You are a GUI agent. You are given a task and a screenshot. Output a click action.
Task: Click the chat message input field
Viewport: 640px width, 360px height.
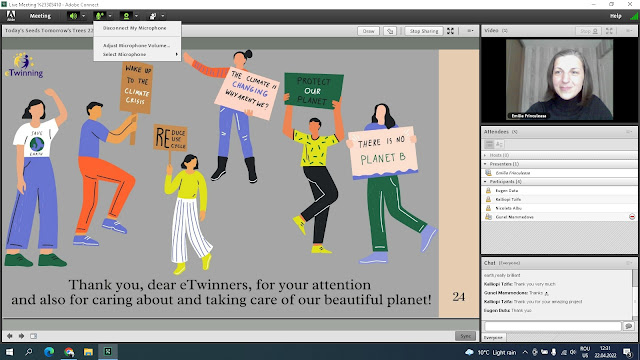tap(553, 326)
